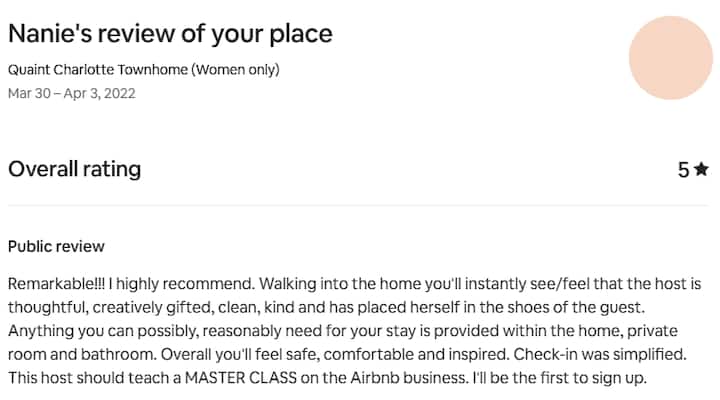
Task: Click the rating number 5
Action: click(683, 169)
